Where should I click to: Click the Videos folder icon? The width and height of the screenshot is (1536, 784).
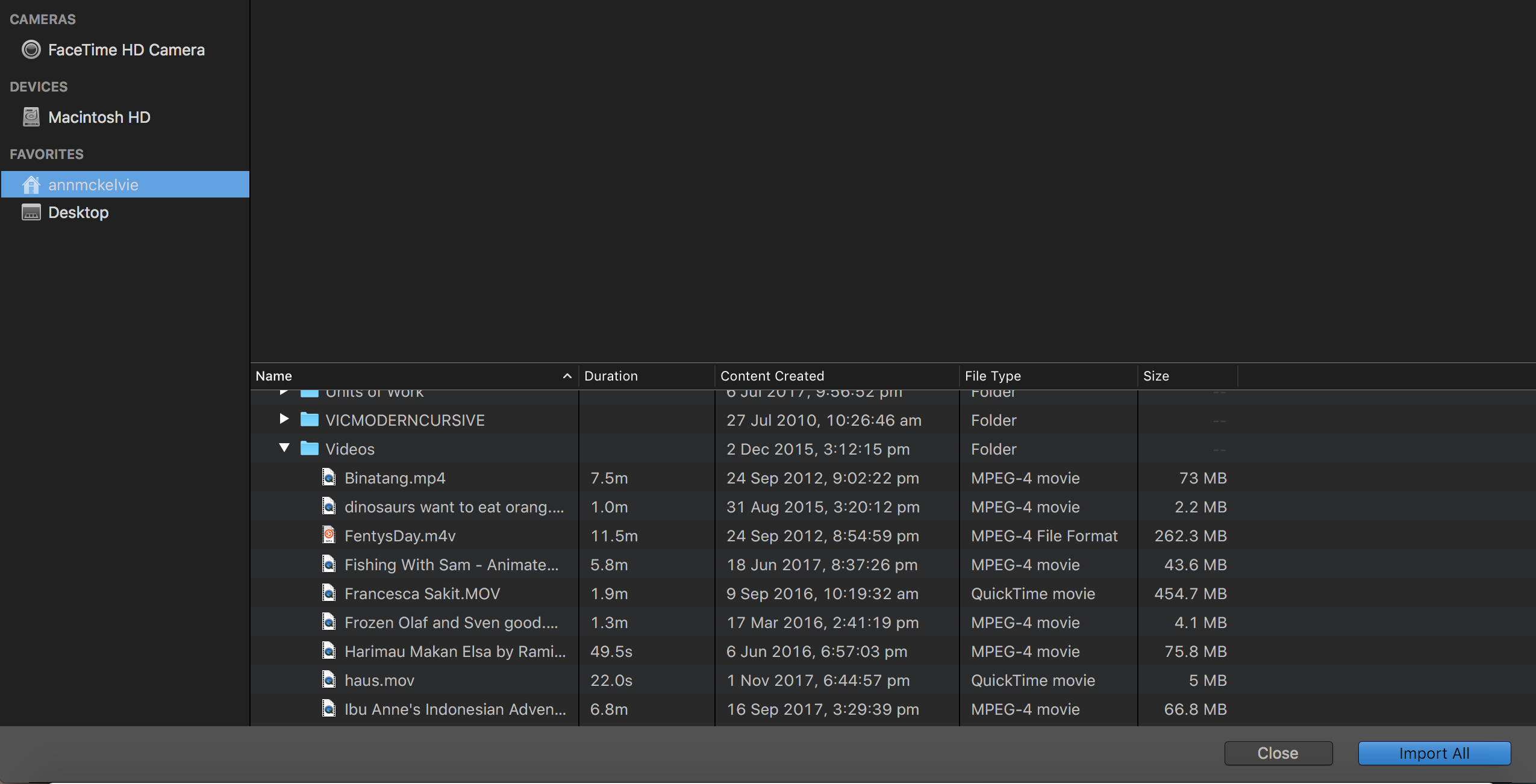click(310, 449)
